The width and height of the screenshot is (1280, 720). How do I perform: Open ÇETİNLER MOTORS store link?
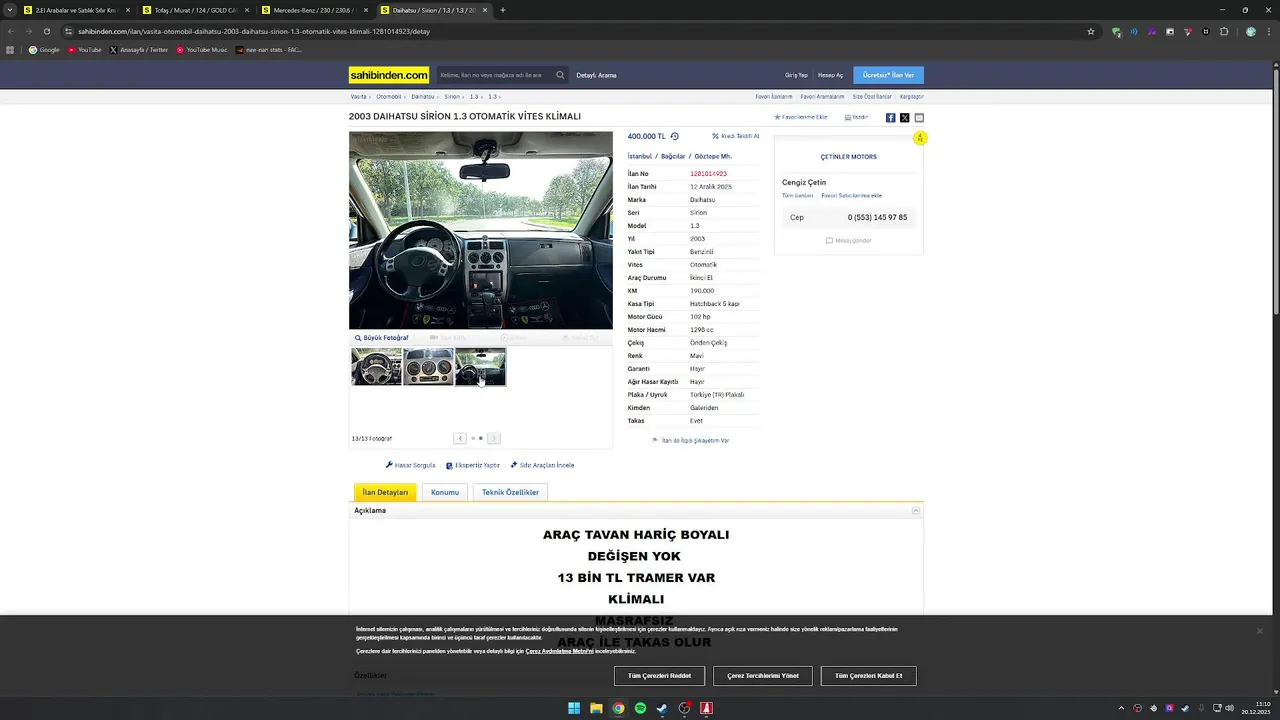tap(849, 157)
